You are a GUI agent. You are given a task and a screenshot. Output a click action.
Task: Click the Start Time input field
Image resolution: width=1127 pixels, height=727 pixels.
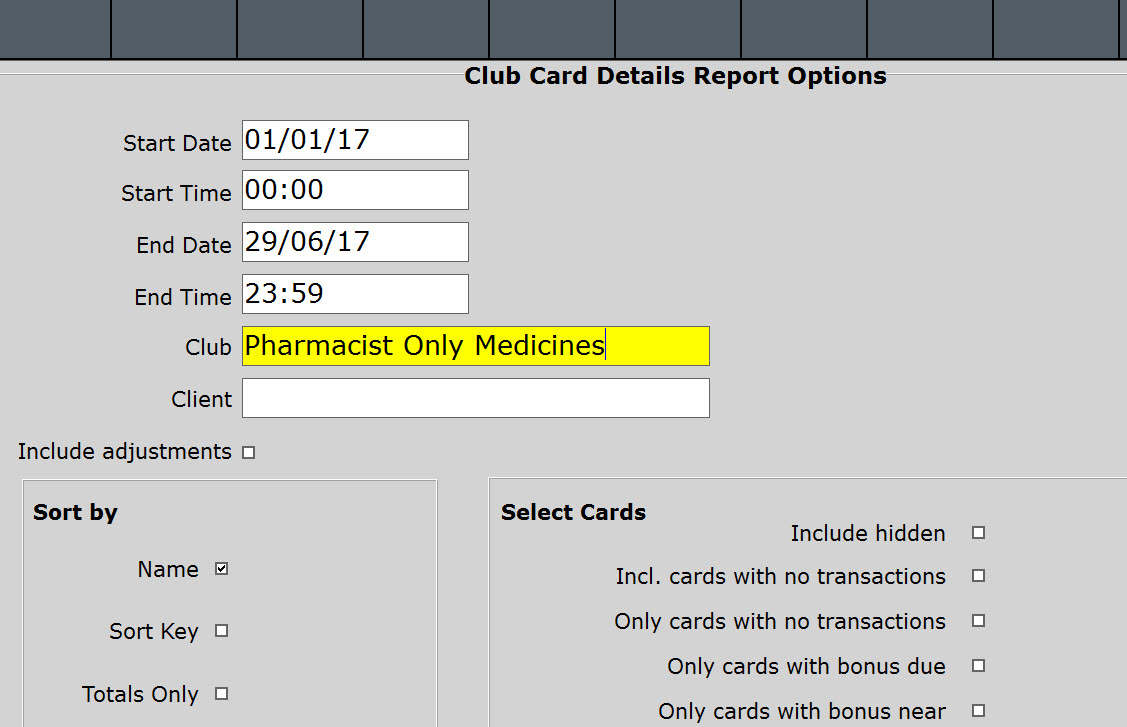pyautogui.click(x=355, y=190)
